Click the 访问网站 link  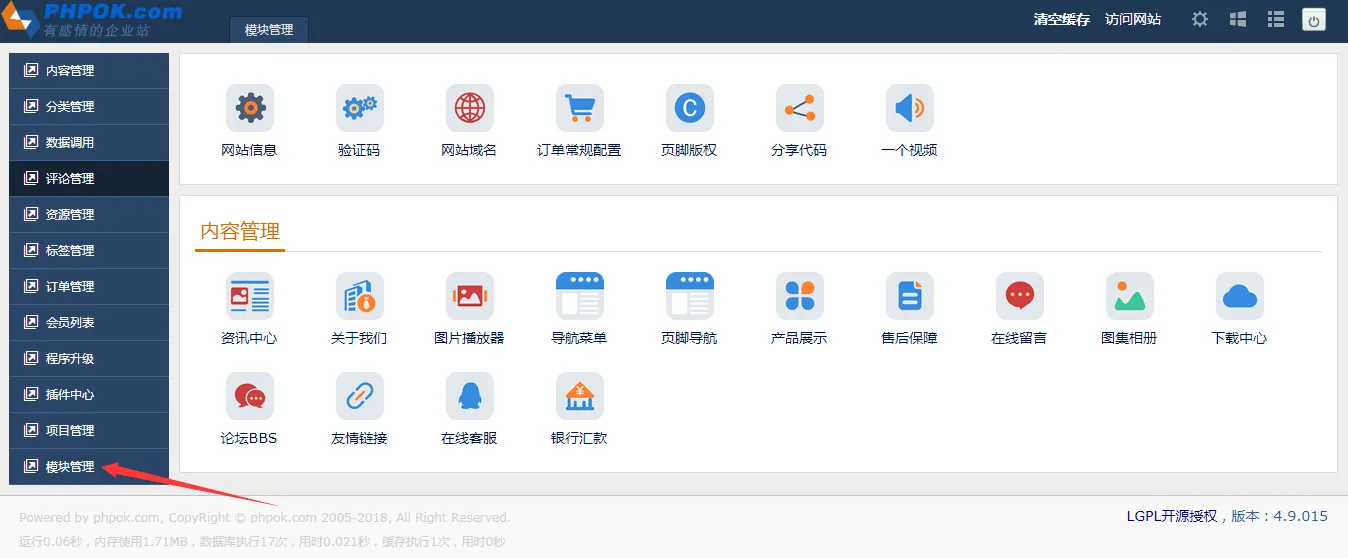(1133, 19)
